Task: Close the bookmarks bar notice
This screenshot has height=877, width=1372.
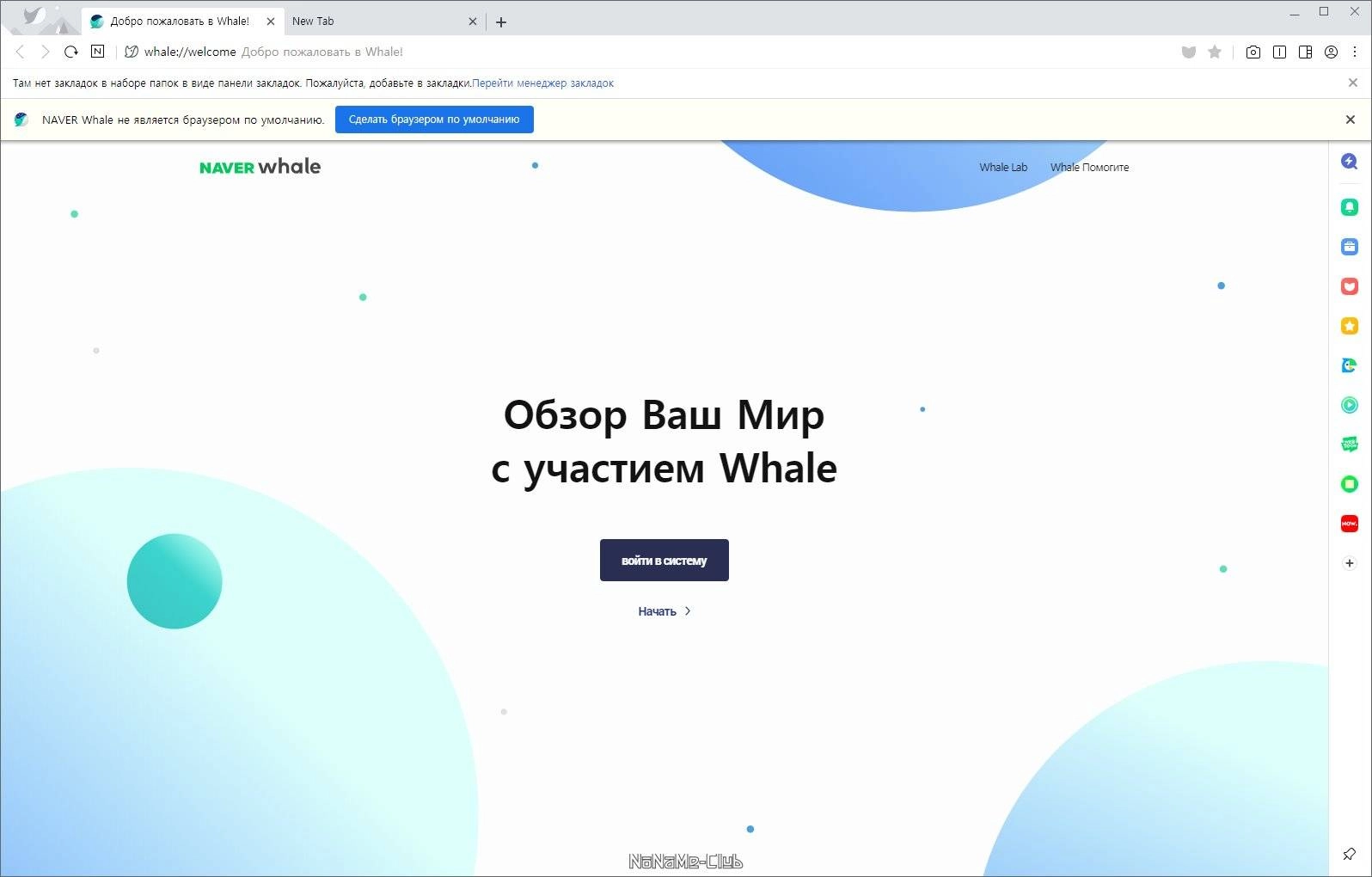Action: [x=1353, y=83]
